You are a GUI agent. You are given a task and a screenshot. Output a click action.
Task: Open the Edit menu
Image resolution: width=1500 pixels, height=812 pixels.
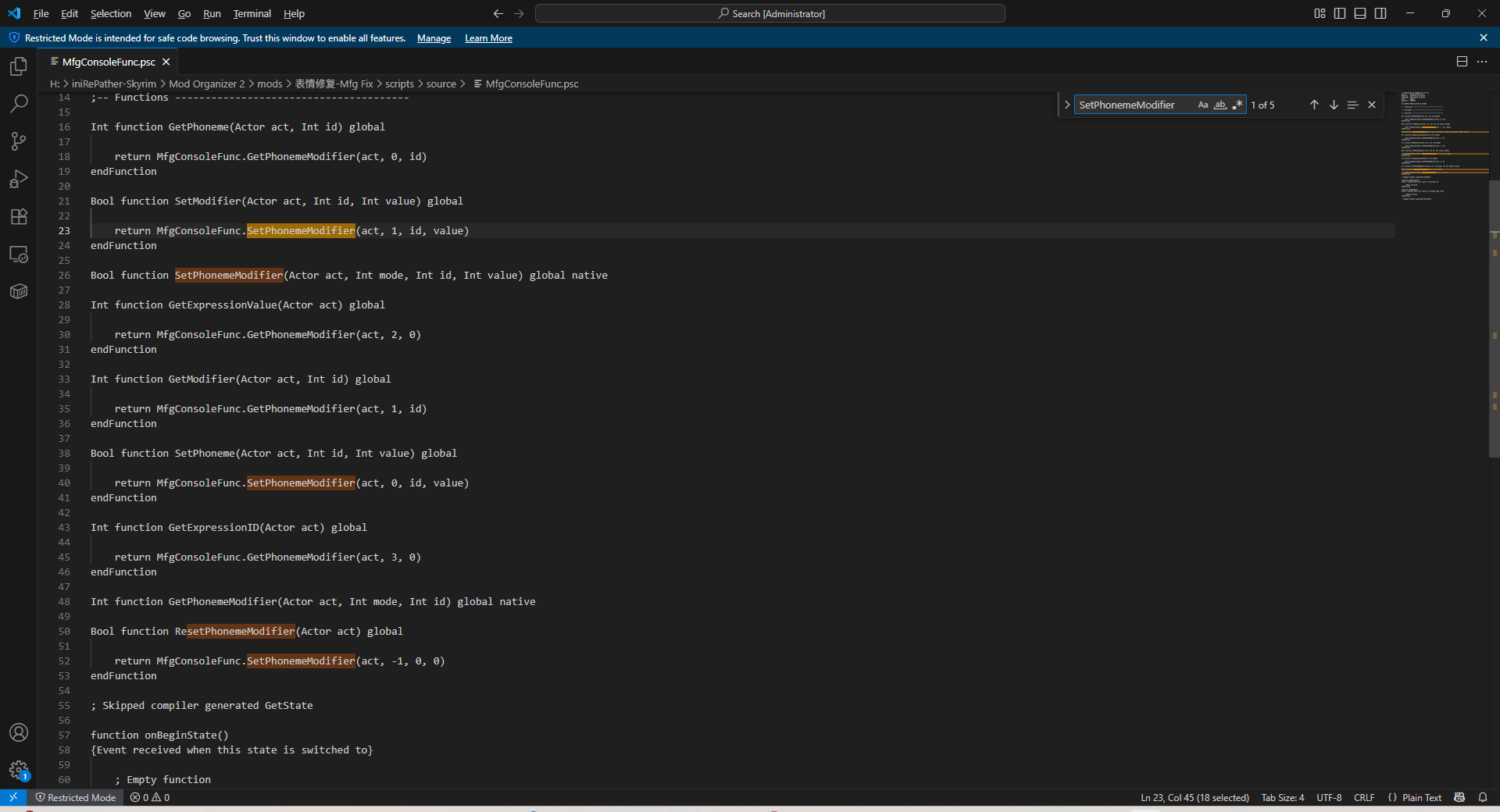pos(70,13)
